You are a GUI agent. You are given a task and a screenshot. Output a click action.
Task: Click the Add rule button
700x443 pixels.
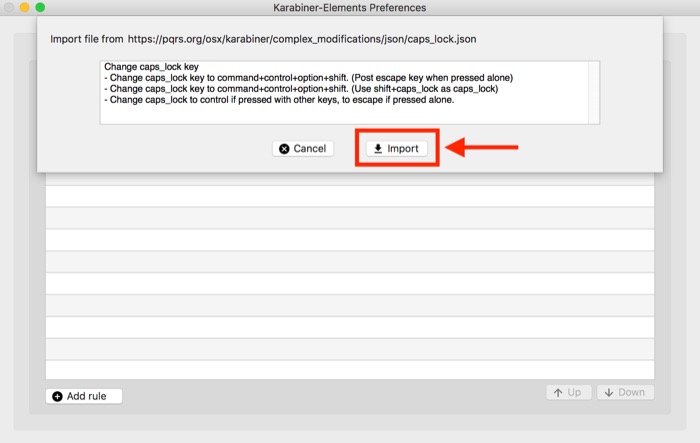coord(84,396)
